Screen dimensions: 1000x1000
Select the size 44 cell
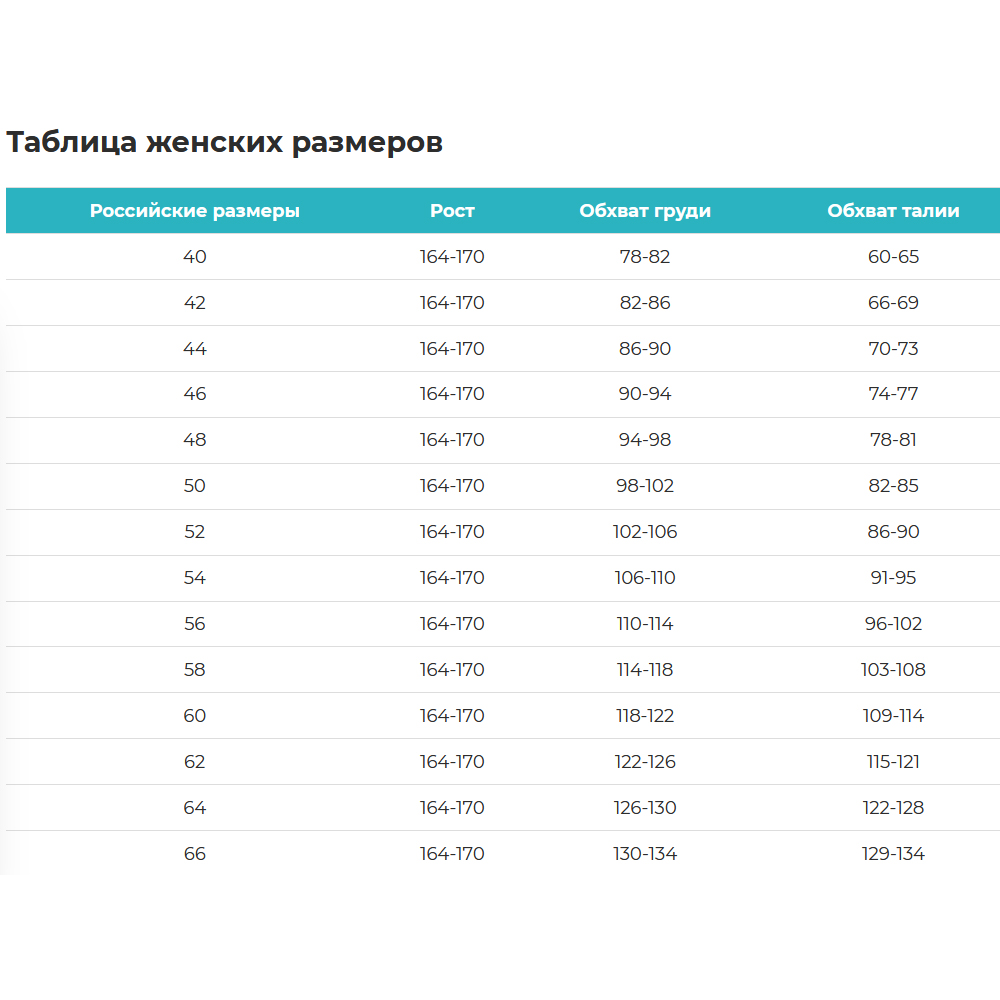point(195,349)
